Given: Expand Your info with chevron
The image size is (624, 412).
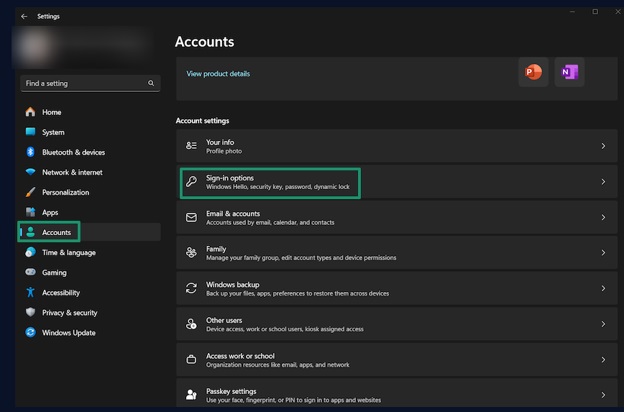Looking at the screenshot, I should coord(603,146).
